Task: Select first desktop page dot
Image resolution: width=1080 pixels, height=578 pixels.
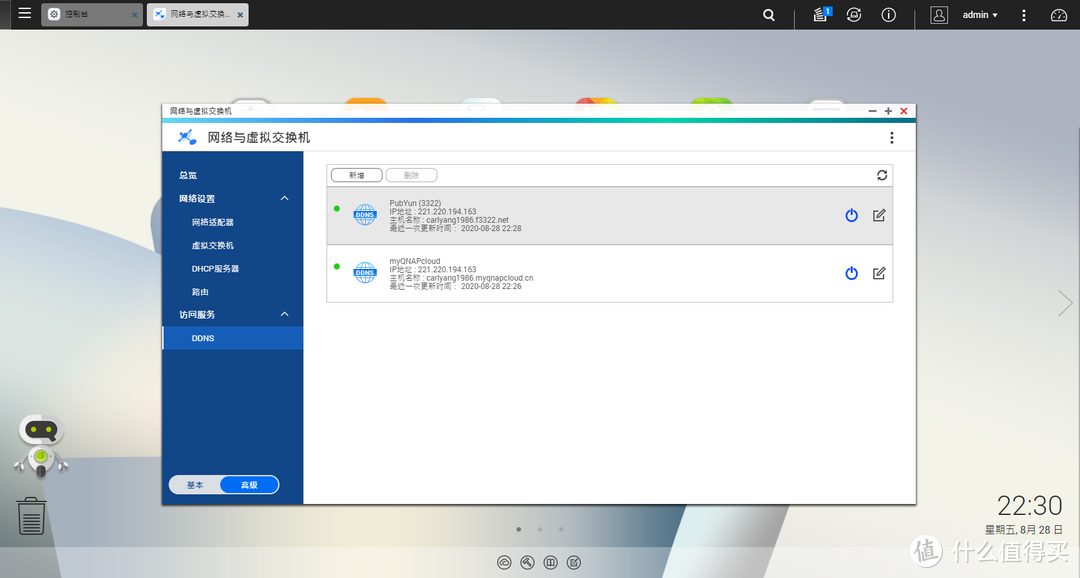Action: point(519,530)
